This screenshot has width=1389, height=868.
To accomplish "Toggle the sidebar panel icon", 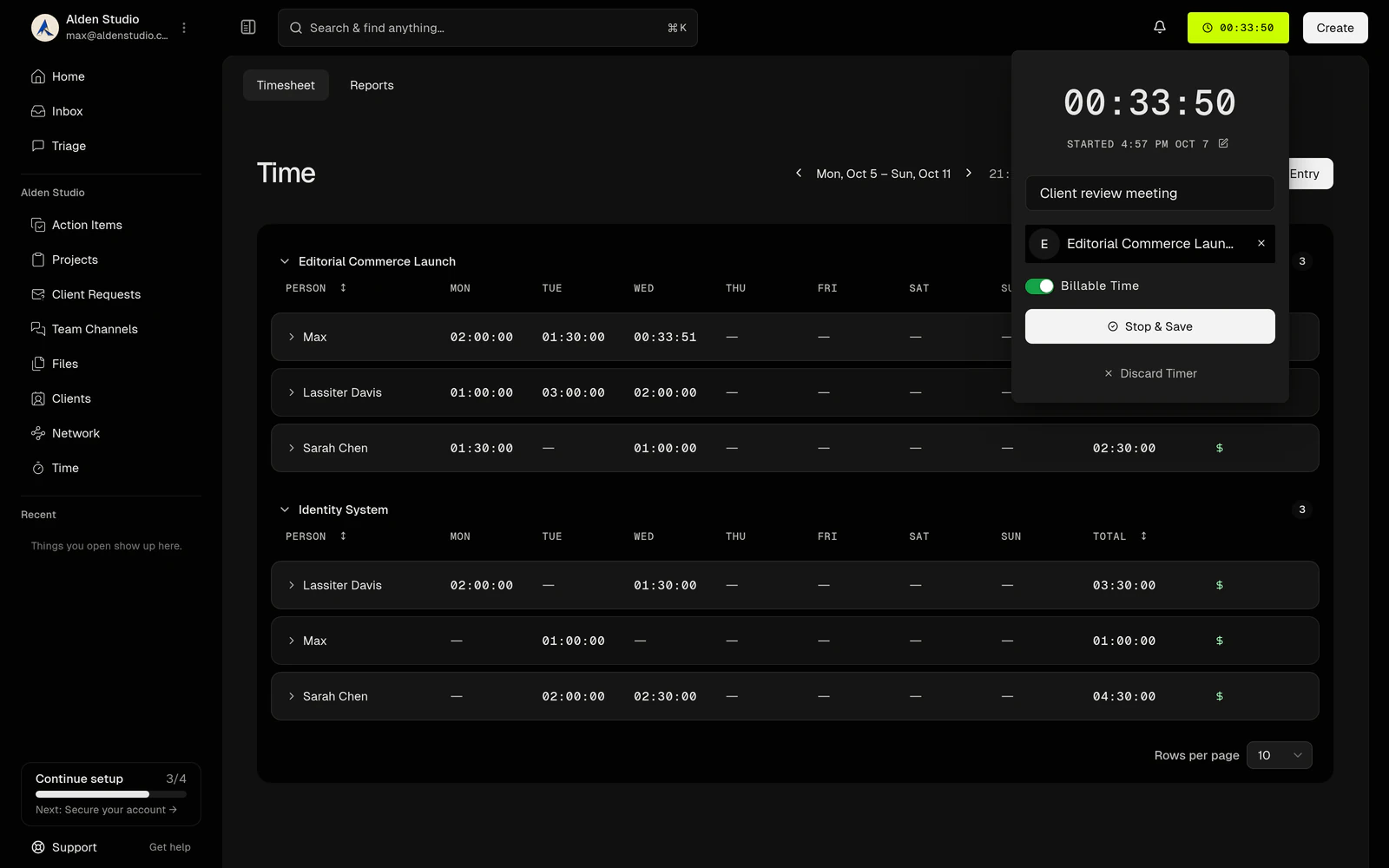I will [248, 28].
